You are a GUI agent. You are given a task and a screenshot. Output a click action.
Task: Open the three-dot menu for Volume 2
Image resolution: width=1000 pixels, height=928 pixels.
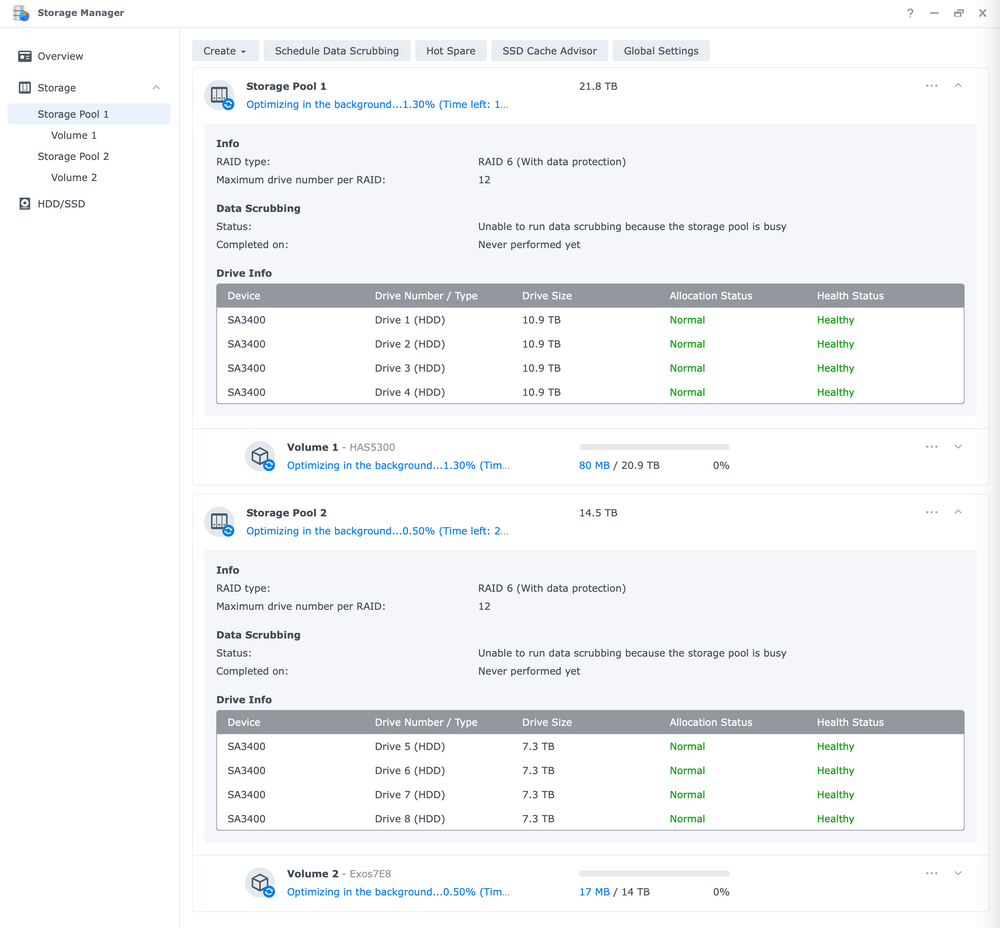coord(932,873)
